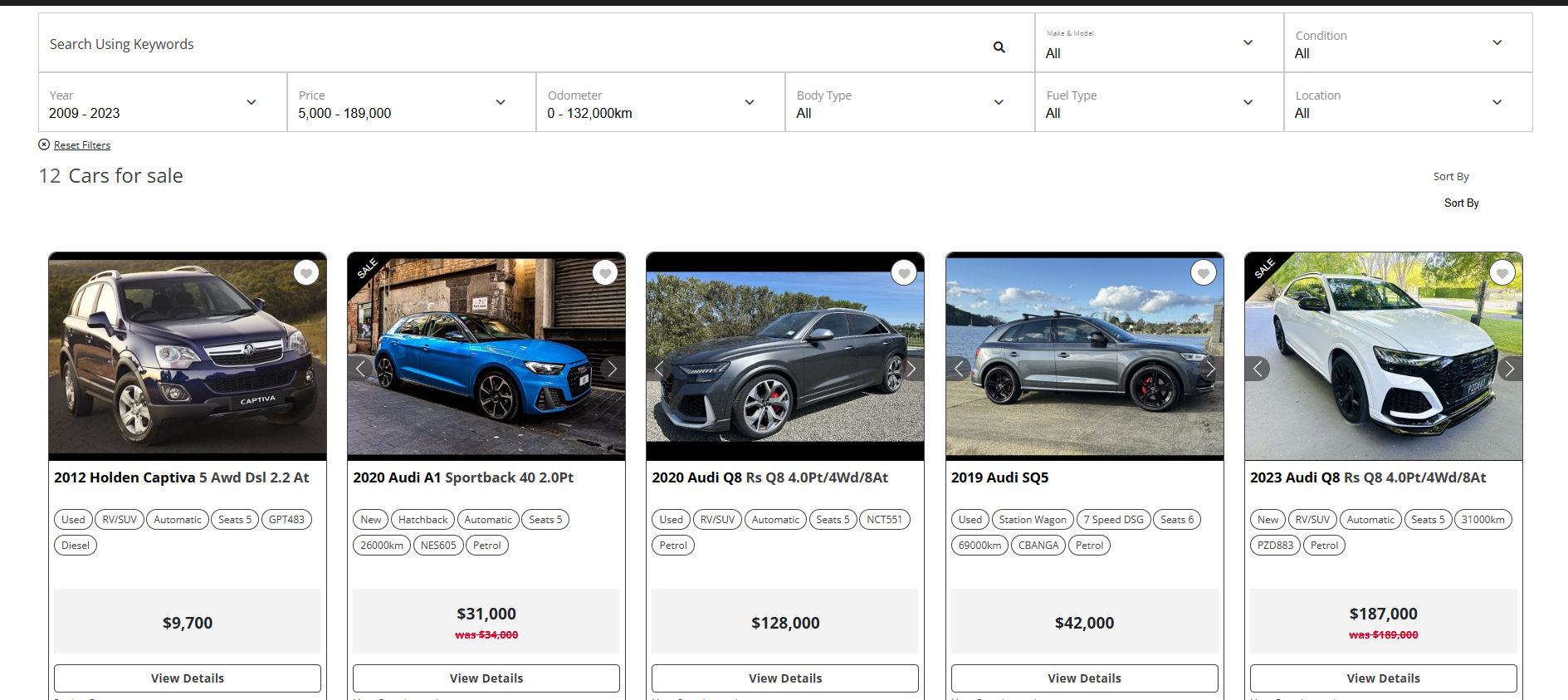The image size is (1568, 700).
Task: Expand the Year range filter
Action: tap(162, 103)
